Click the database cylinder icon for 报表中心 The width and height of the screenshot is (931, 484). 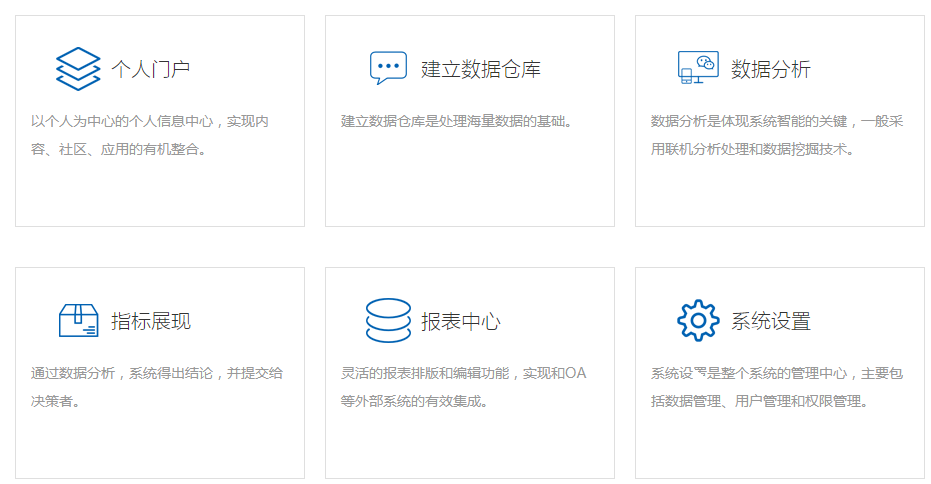point(388,321)
